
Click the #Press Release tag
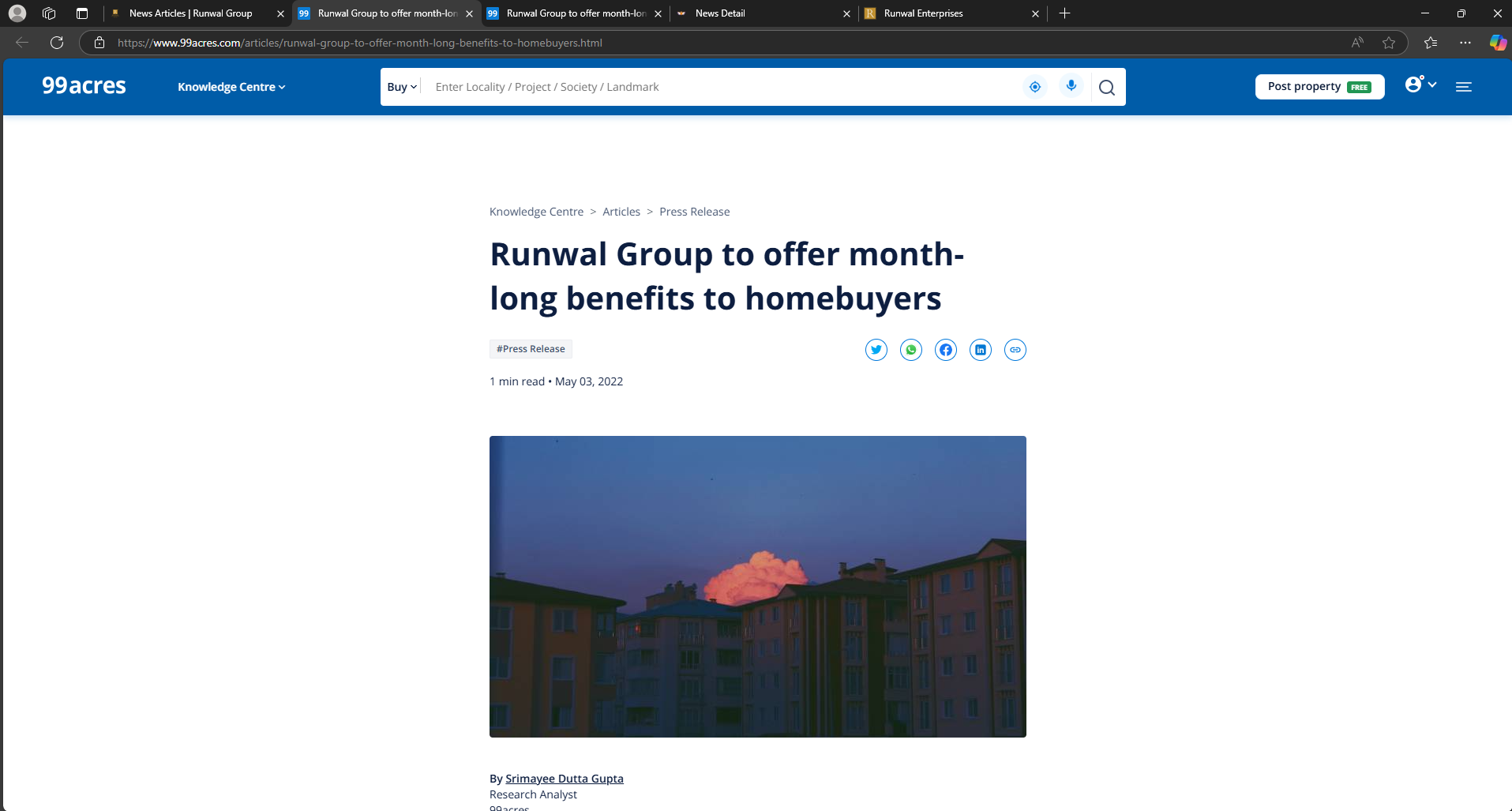tap(531, 349)
